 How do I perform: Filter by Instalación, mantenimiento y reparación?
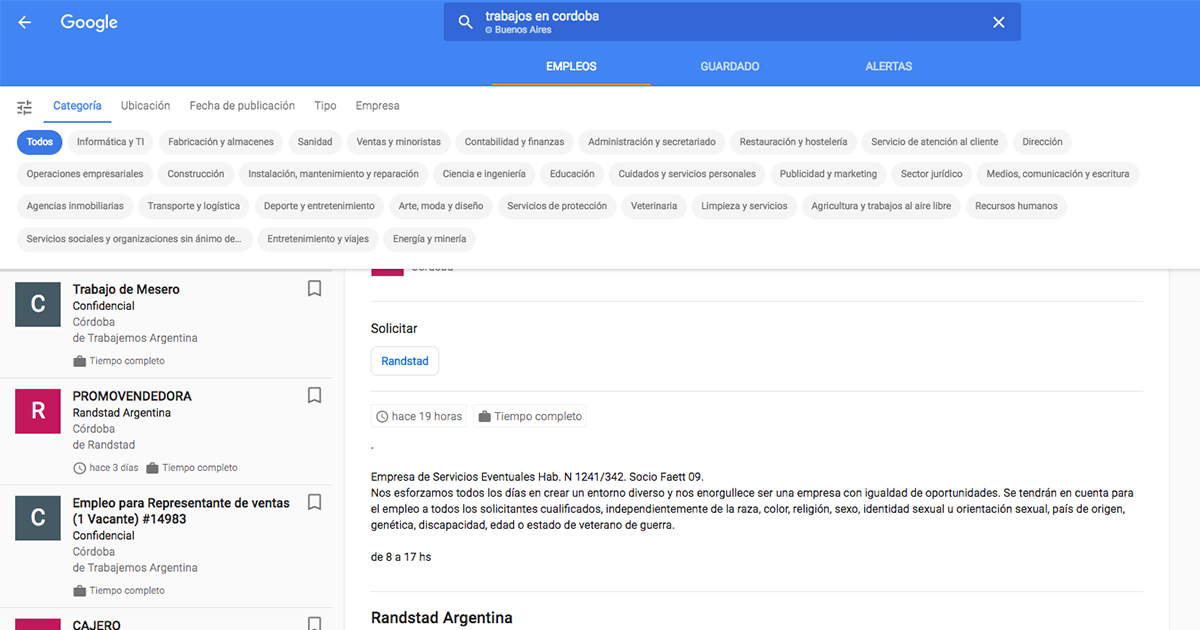click(x=334, y=174)
